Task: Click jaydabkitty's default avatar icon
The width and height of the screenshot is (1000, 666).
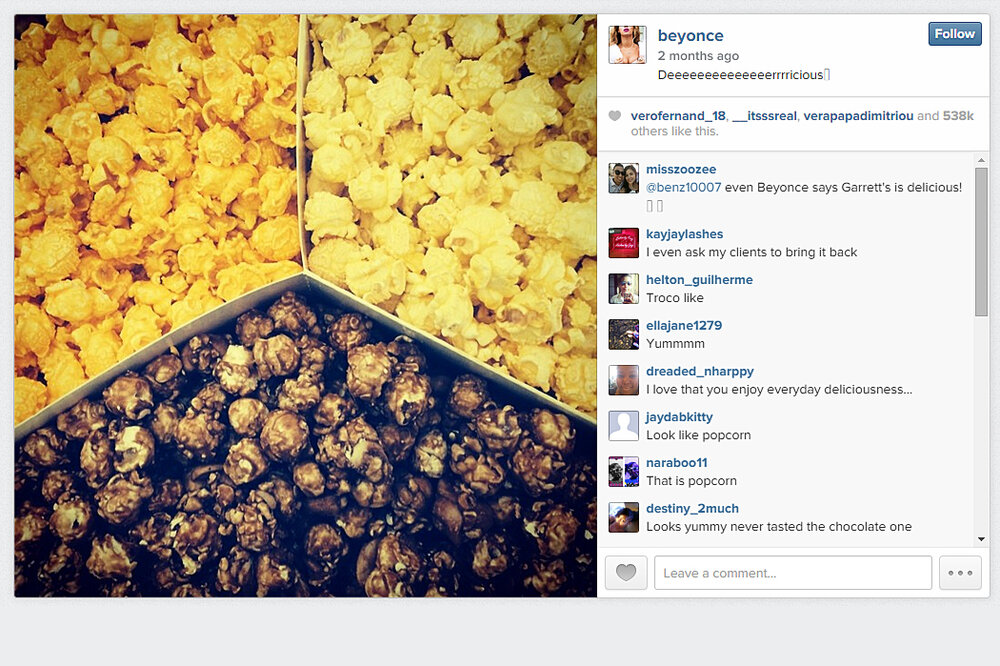Action: pyautogui.click(x=624, y=426)
